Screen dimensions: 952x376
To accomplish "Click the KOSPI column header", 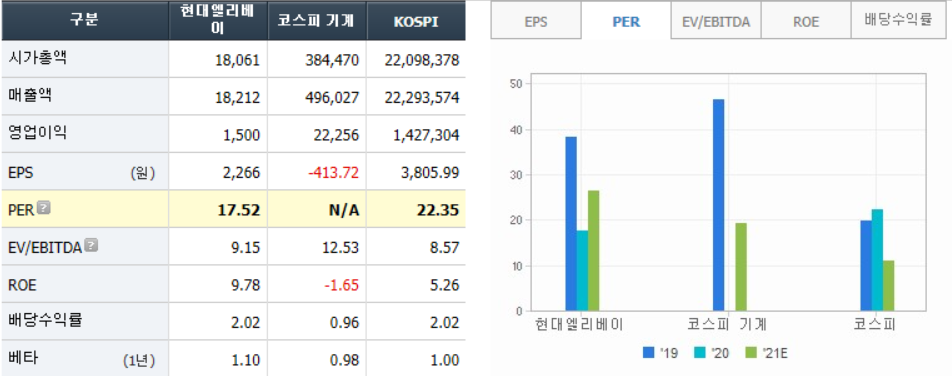I will (x=416, y=20).
